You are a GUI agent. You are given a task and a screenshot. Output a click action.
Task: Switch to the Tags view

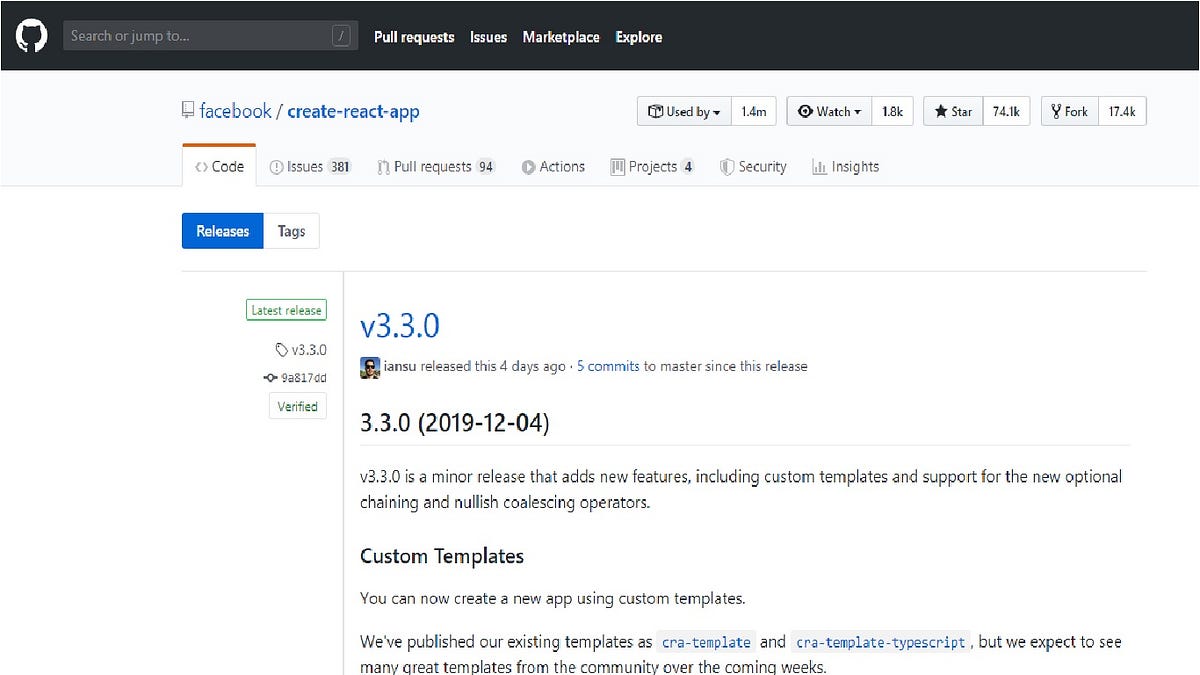291,231
